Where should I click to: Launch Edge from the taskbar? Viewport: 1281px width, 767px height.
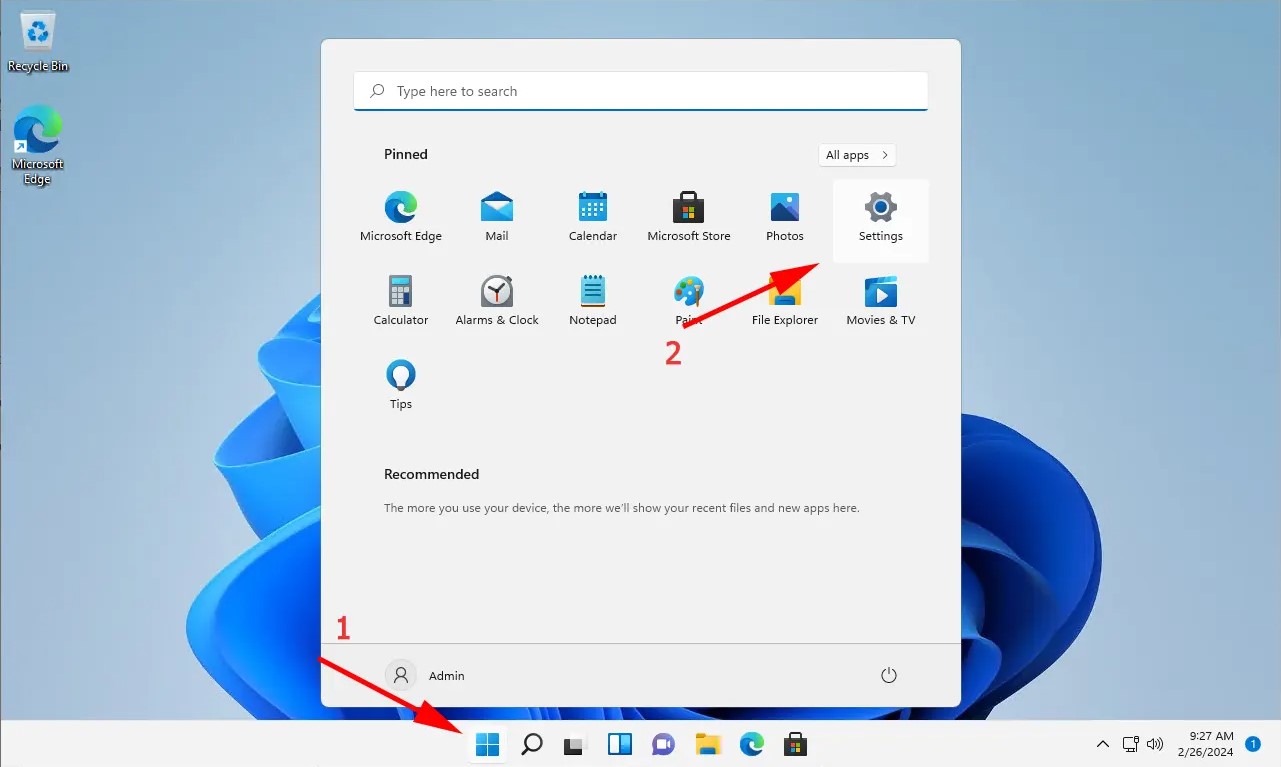[x=752, y=744]
